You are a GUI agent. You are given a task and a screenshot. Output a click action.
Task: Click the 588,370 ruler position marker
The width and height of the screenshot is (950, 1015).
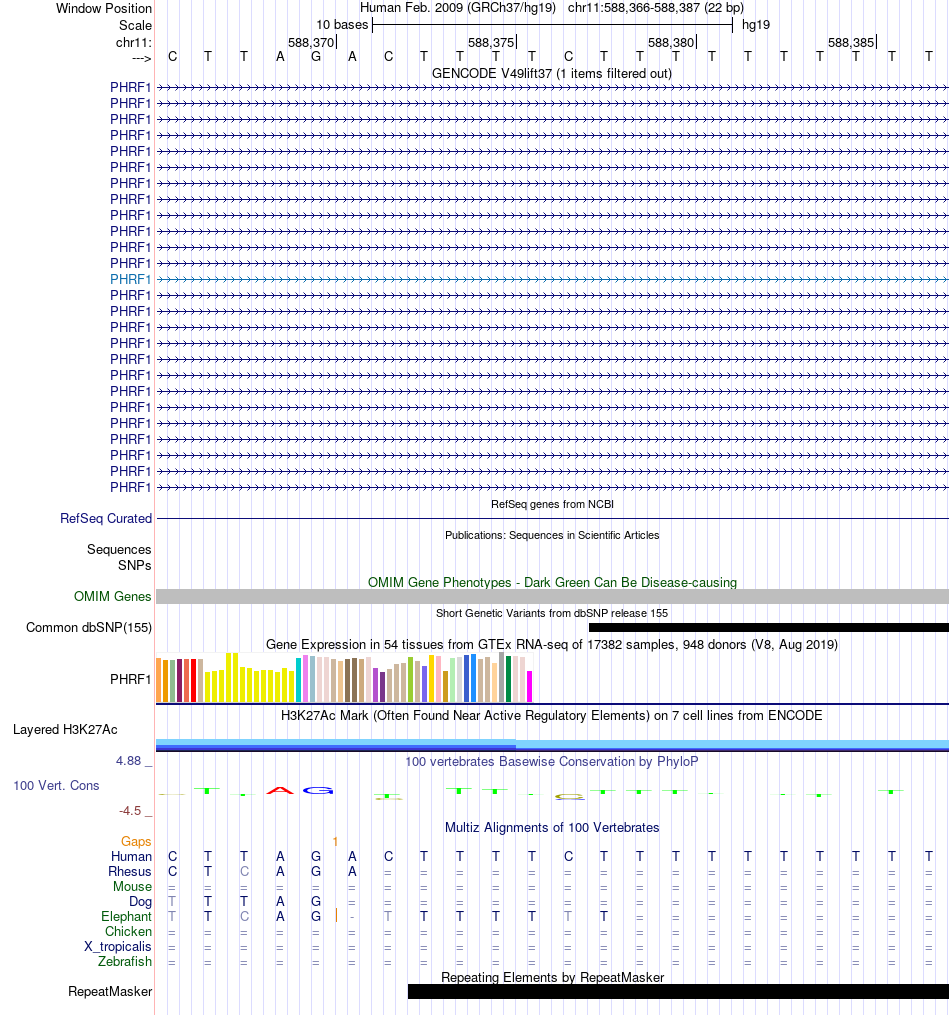(311, 42)
